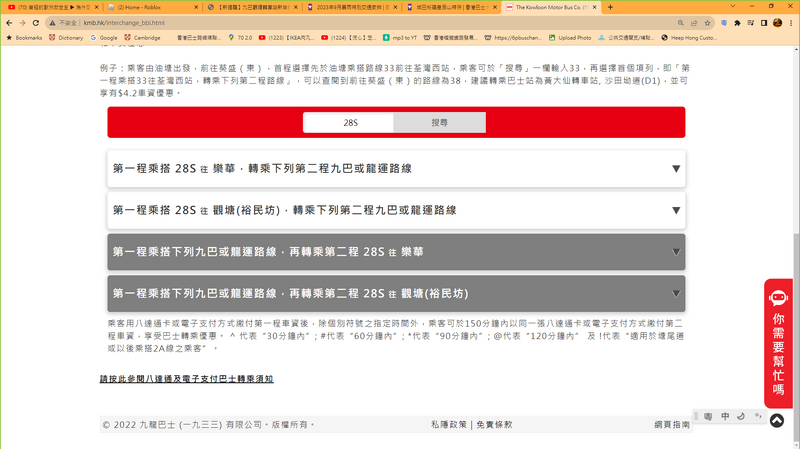The height and width of the screenshot is (449, 800).
Task: Open the Chrome three-dot menu
Action: pos(791,23)
